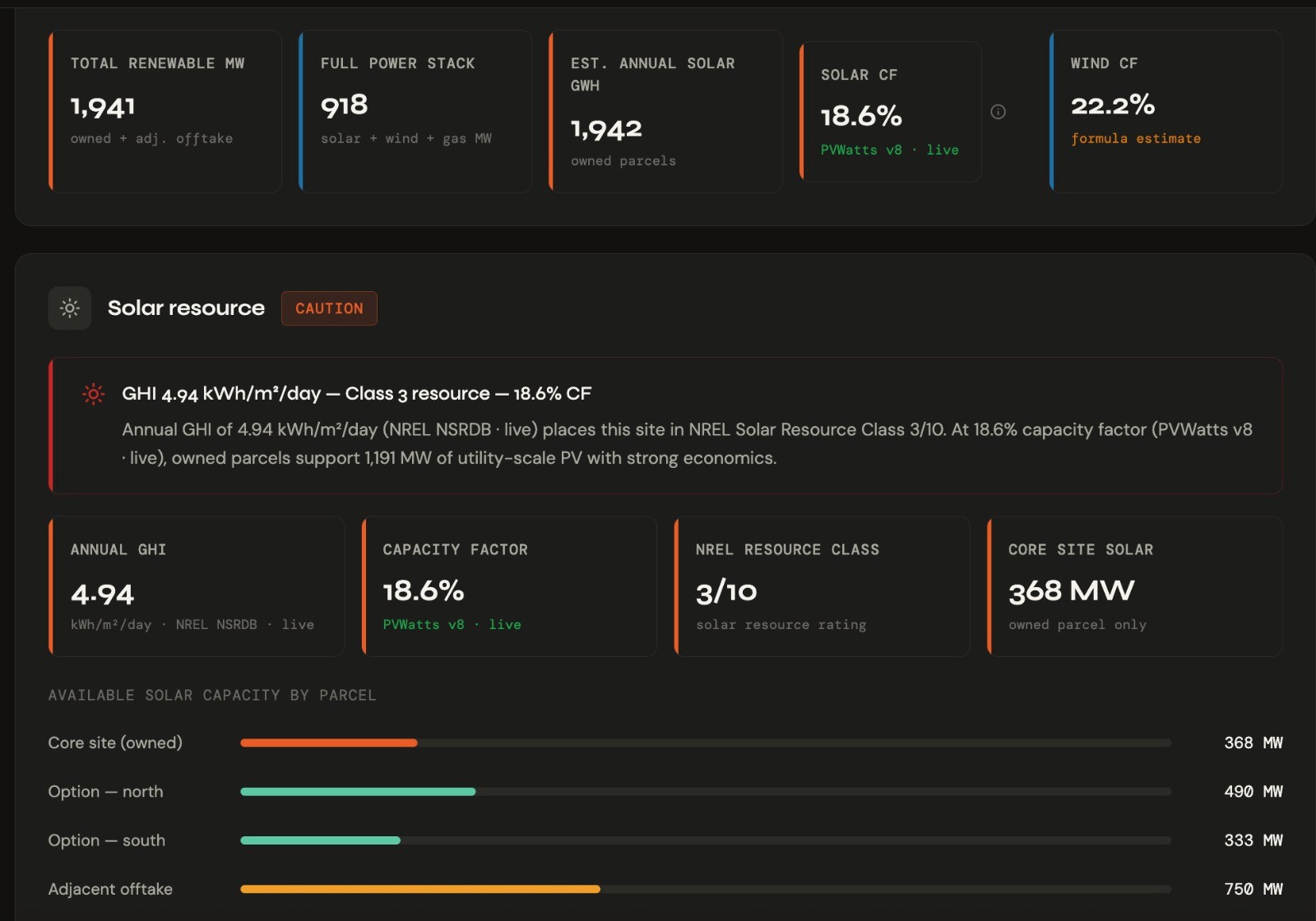The image size is (1316, 921).
Task: Click 'owned parcels' under Est. Annual Solar GWh
Action: (623, 160)
